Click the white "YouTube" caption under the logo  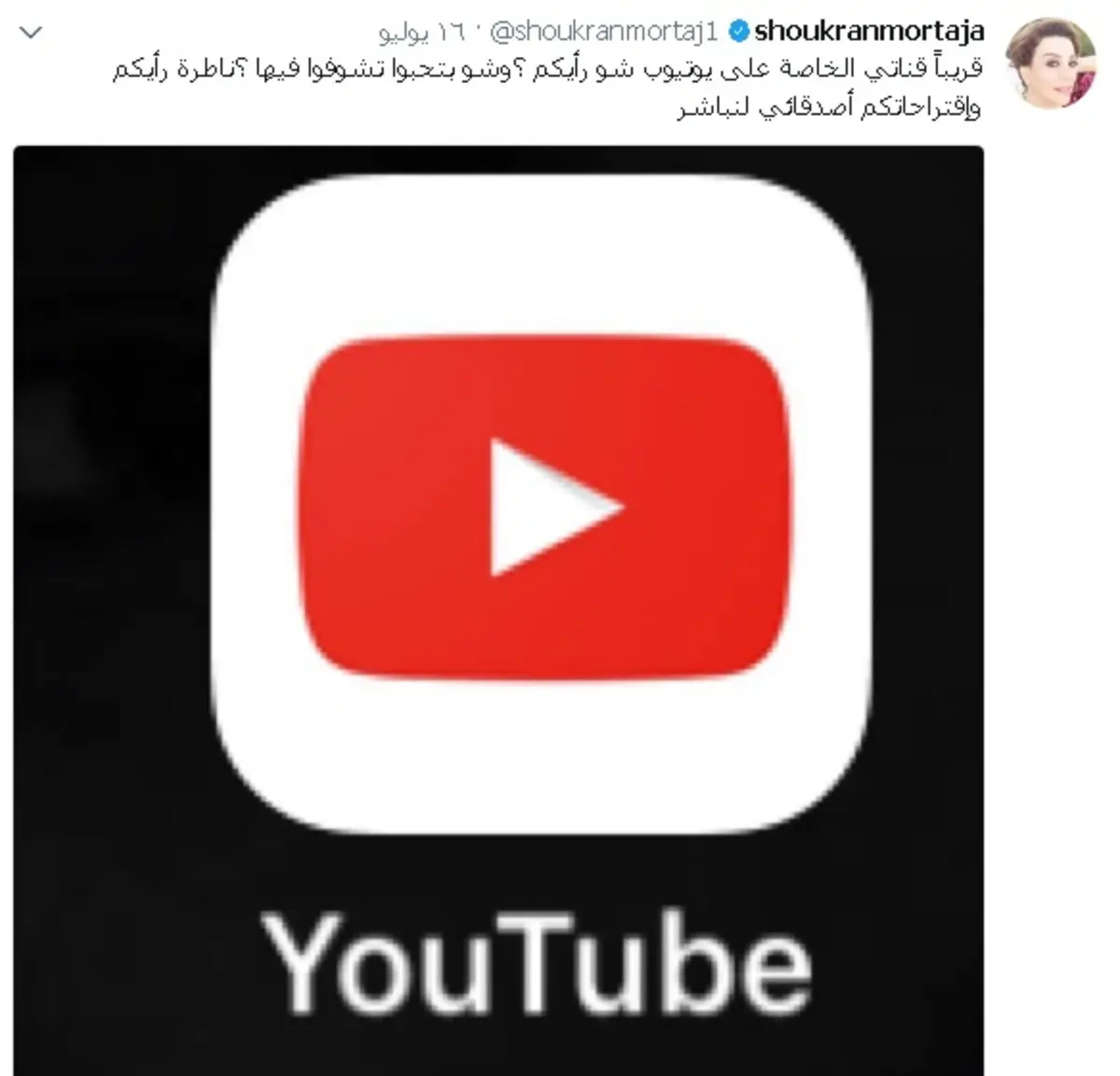[538, 959]
